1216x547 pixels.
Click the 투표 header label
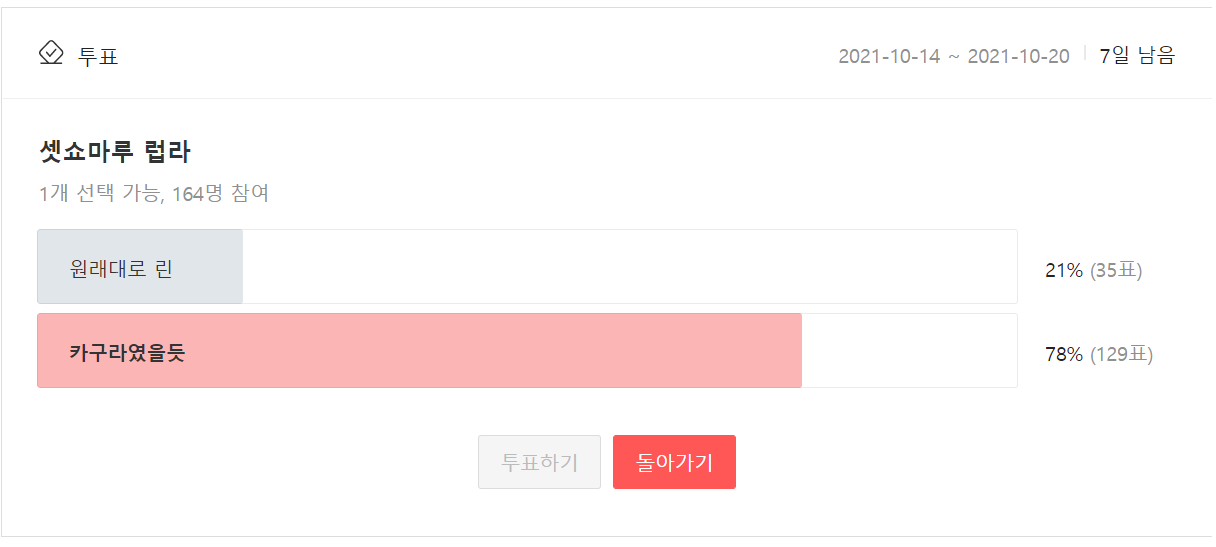(98, 56)
